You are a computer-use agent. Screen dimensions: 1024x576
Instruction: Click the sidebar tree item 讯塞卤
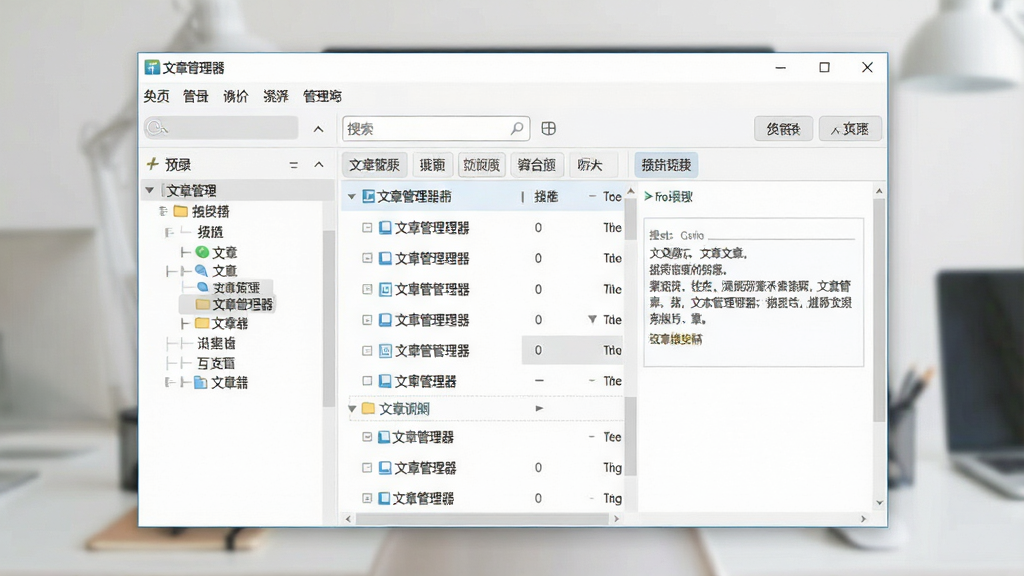pyautogui.click(x=216, y=343)
